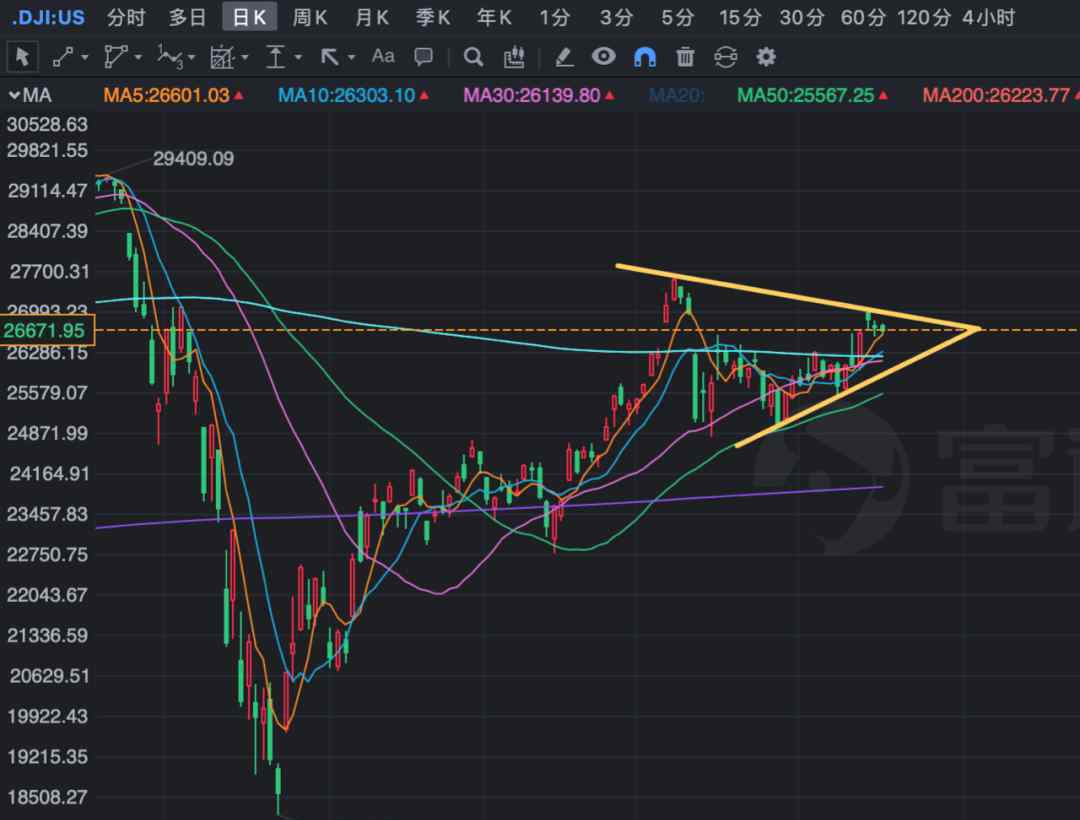The image size is (1080, 820).
Task: Expand the arrow annotation tool dropdown
Action: [351, 57]
